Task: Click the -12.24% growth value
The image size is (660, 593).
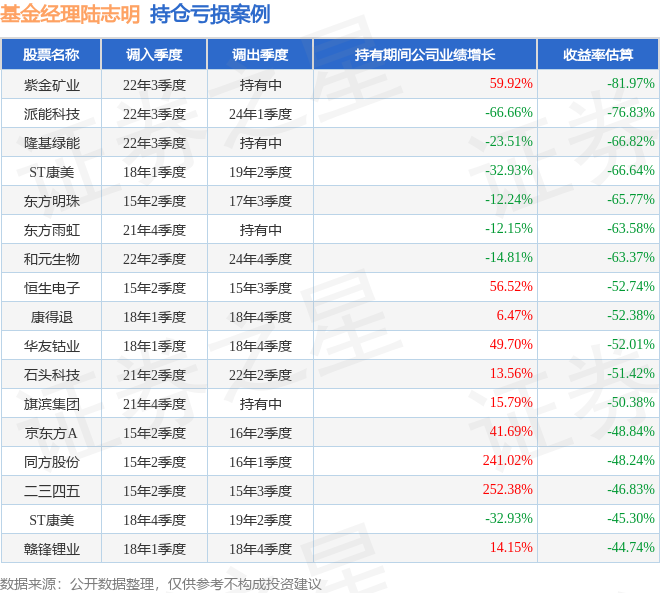Action: [509, 199]
